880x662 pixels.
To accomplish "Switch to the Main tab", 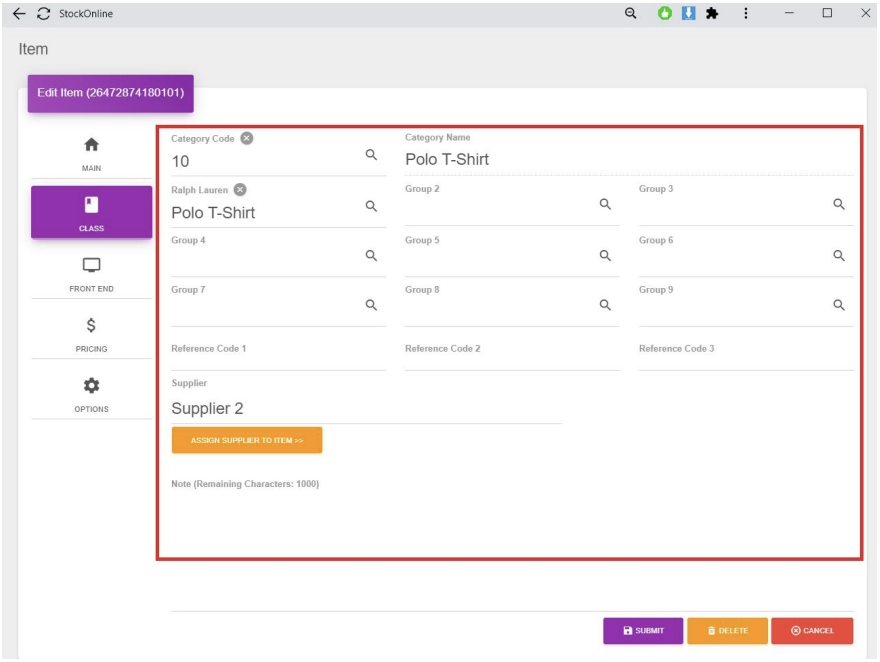I will pos(91,152).
